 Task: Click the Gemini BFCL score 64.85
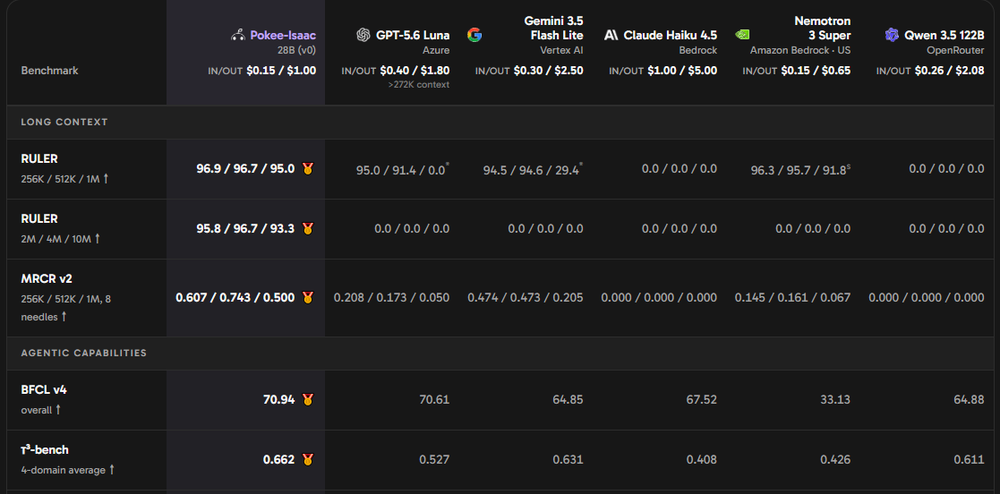click(x=568, y=400)
